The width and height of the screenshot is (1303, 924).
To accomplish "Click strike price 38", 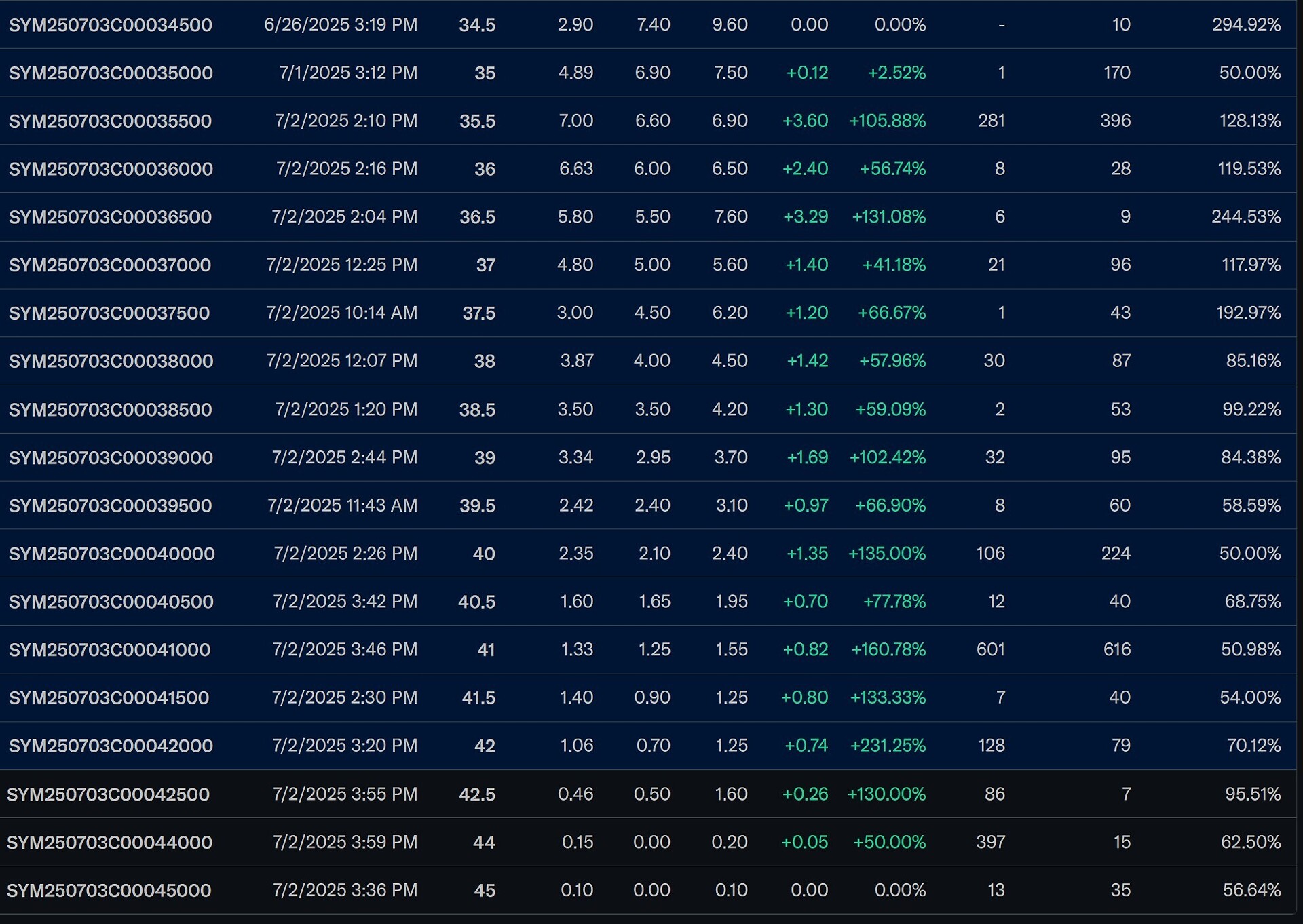I will point(484,361).
